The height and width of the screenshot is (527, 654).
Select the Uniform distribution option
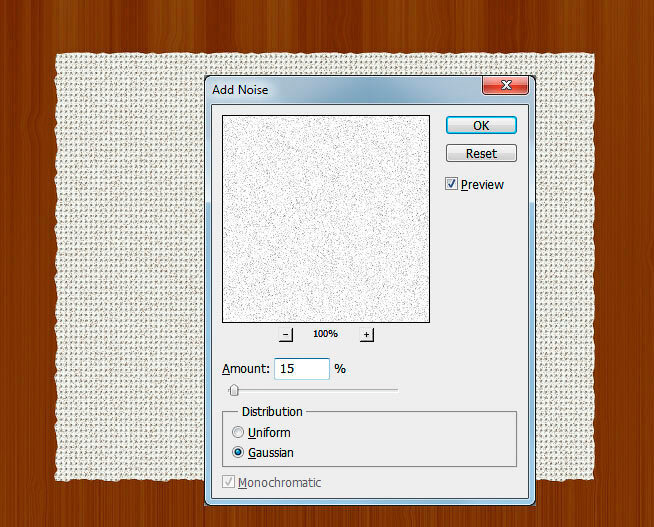238,432
